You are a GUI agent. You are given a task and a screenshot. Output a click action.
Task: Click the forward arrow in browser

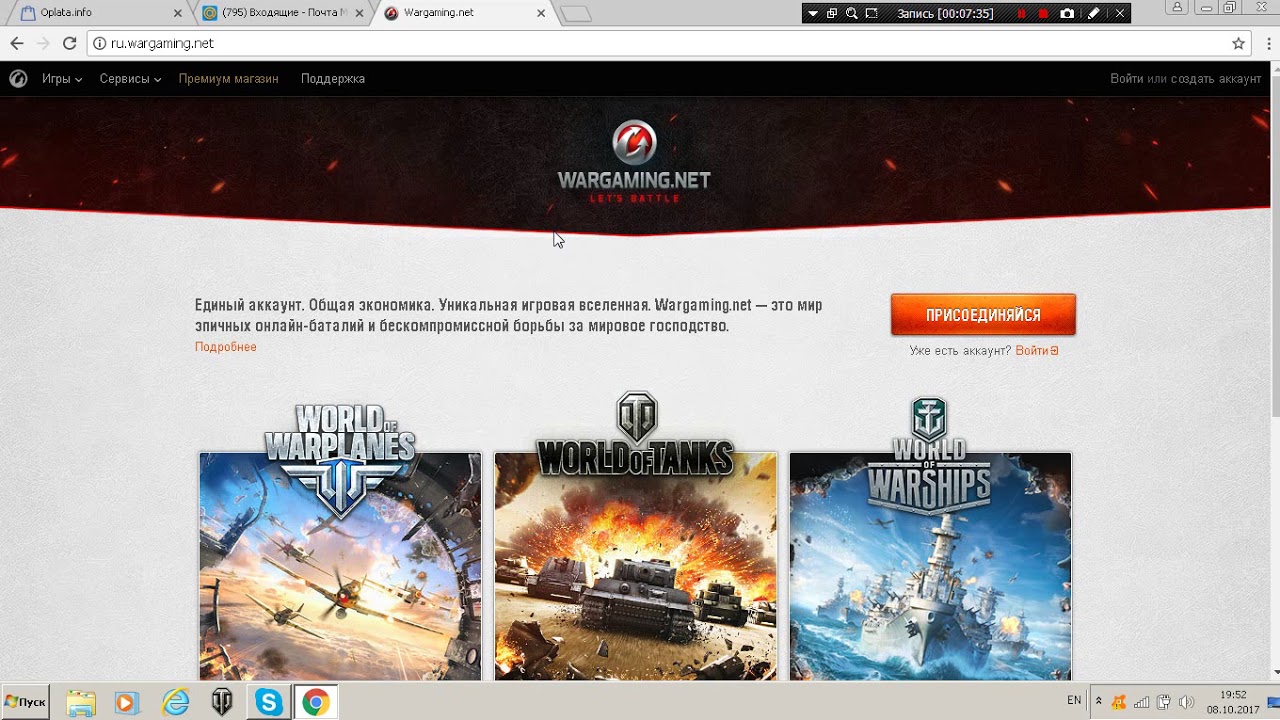tap(42, 43)
